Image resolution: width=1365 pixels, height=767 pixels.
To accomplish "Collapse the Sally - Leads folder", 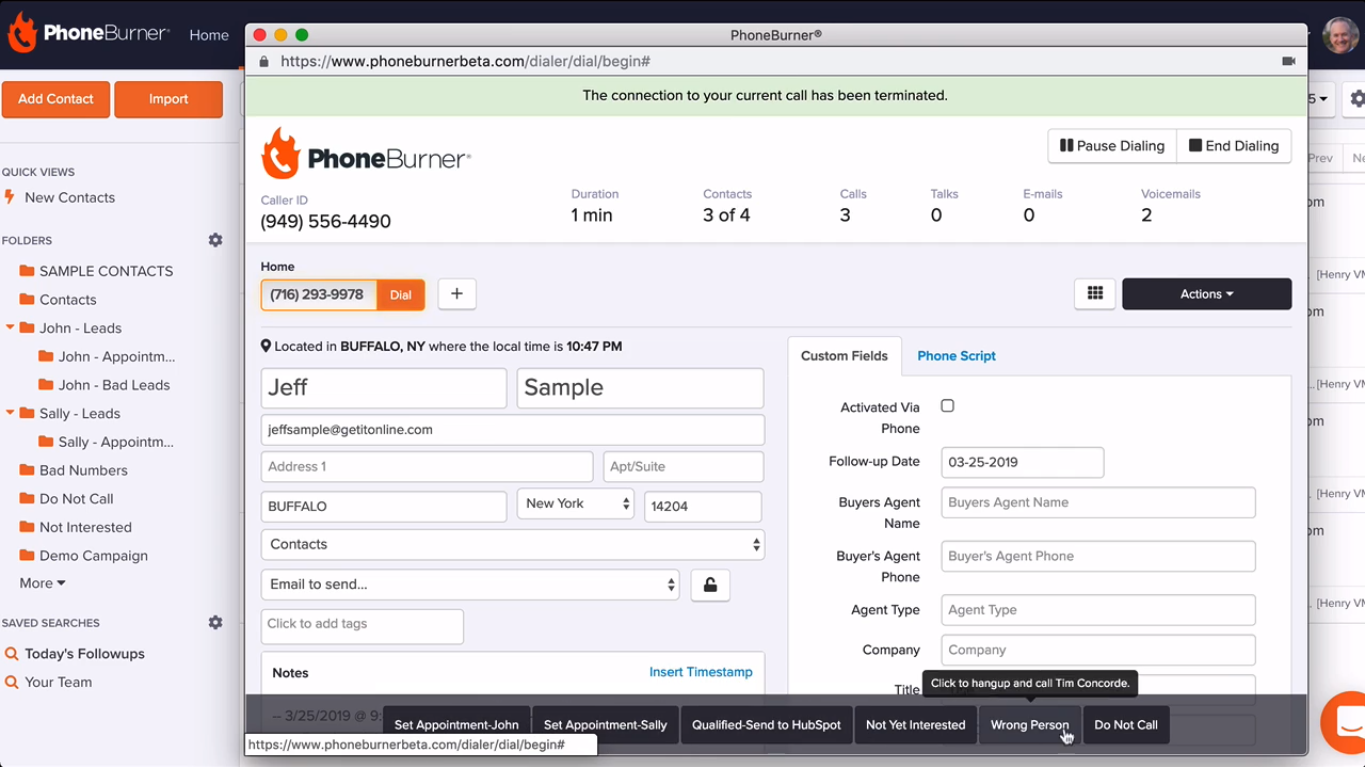I will point(11,413).
